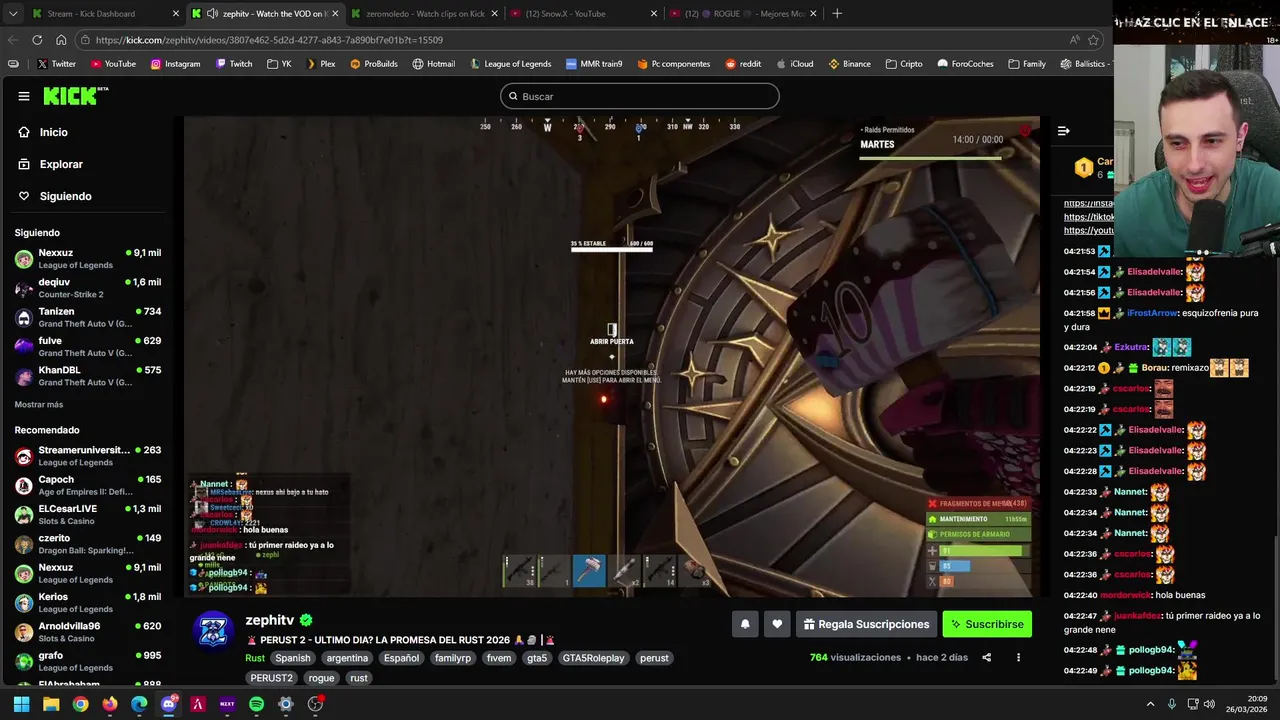Switch to the zeromoledo clips tab
Viewport: 1280px width, 720px height.
tap(425, 14)
